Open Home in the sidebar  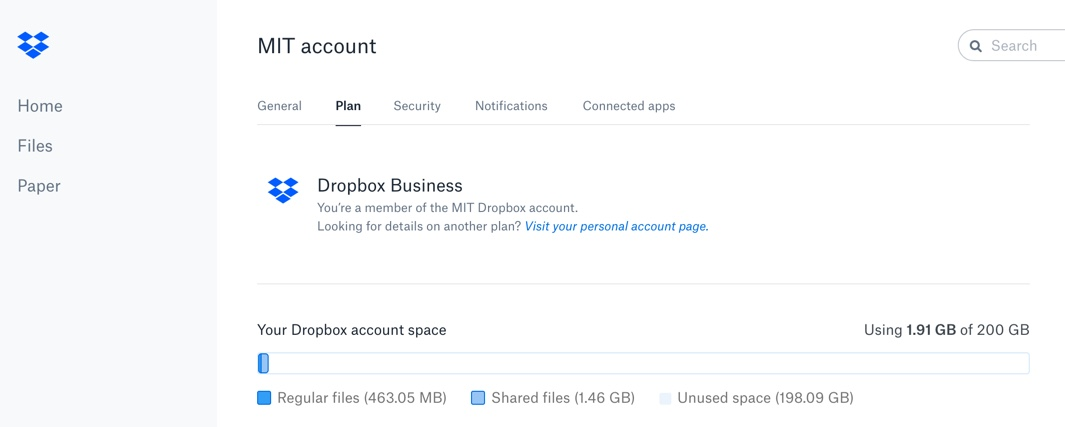40,106
